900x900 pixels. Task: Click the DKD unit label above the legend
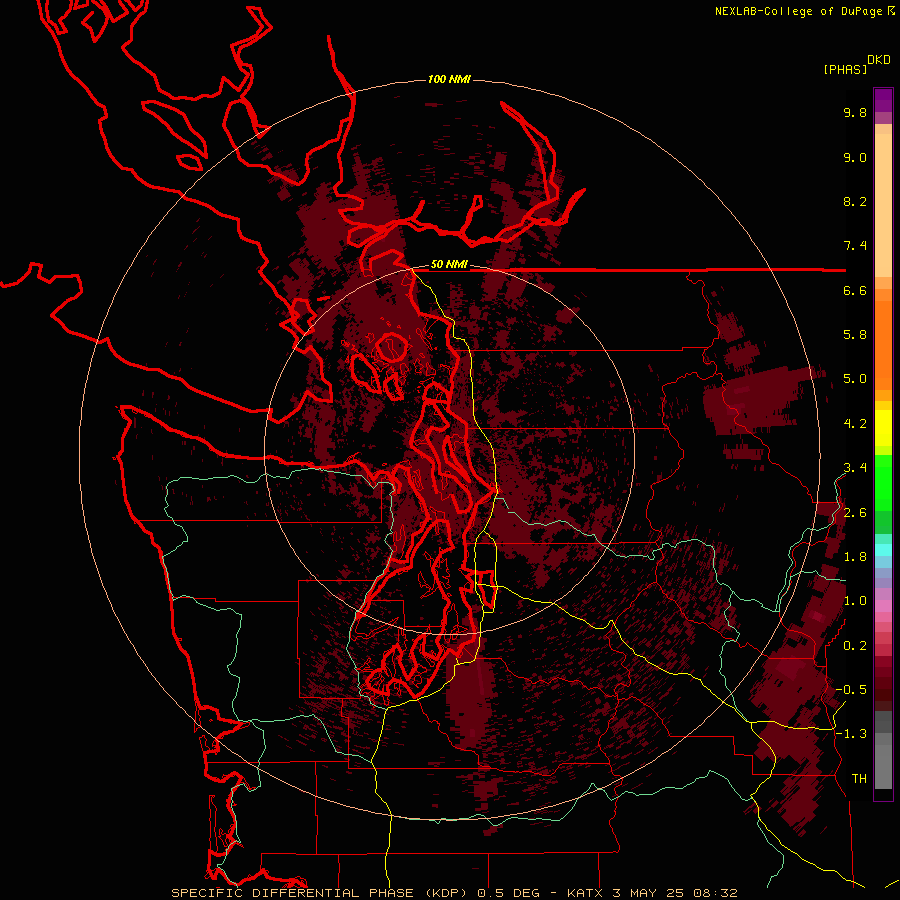pos(879,60)
